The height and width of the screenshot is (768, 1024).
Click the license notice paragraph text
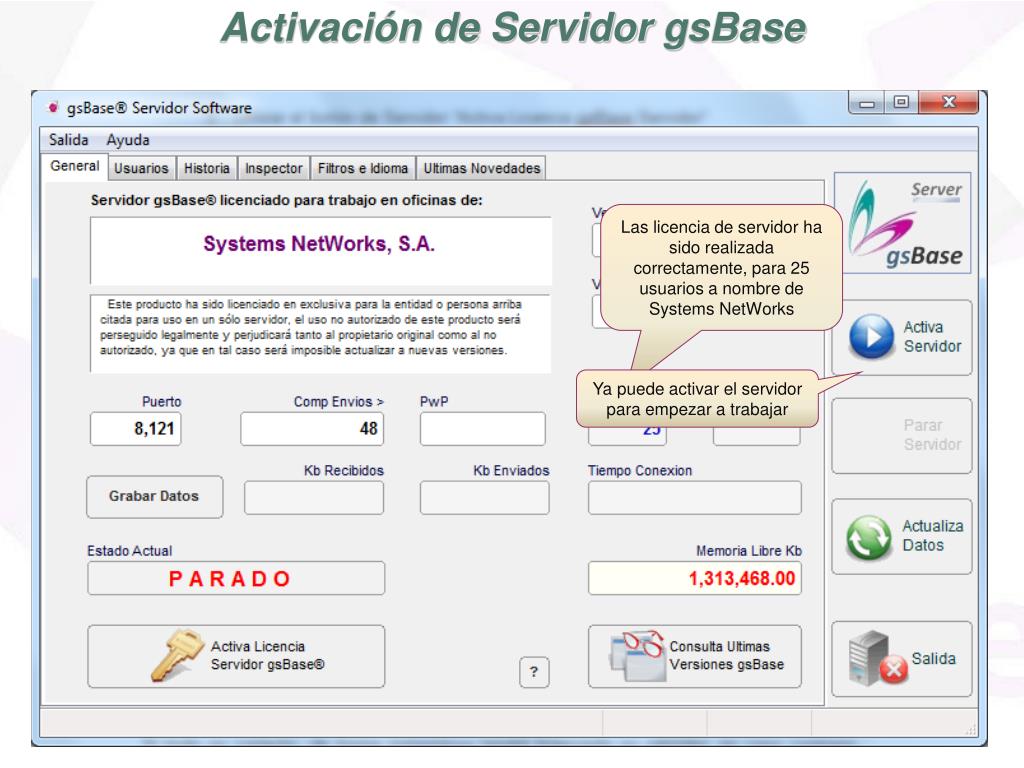click(x=312, y=327)
